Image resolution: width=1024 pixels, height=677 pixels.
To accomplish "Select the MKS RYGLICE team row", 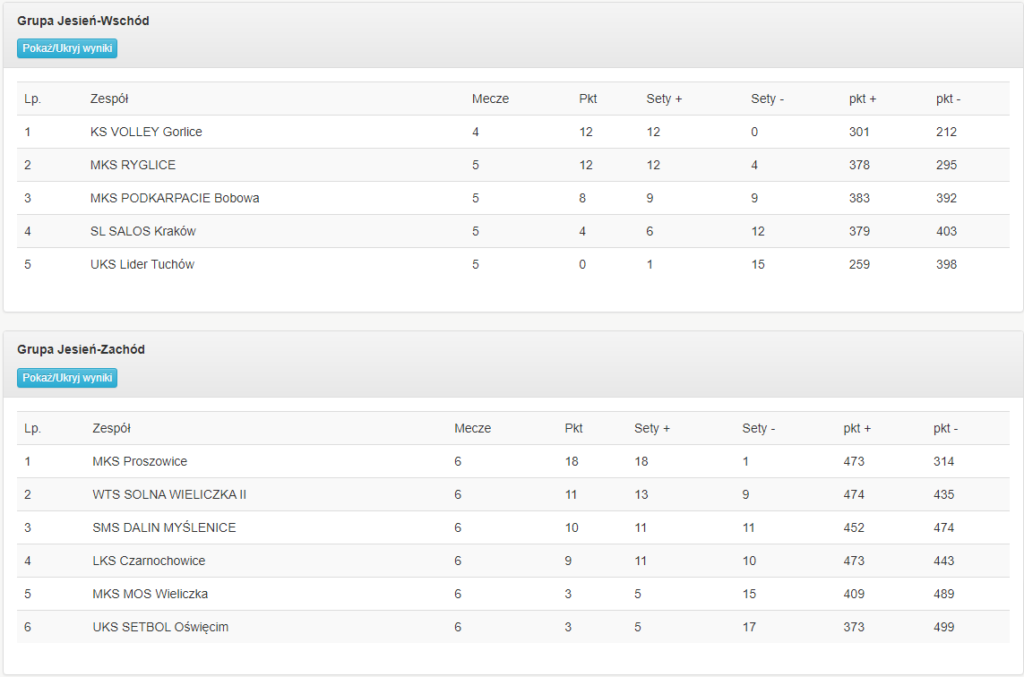I will point(513,165).
